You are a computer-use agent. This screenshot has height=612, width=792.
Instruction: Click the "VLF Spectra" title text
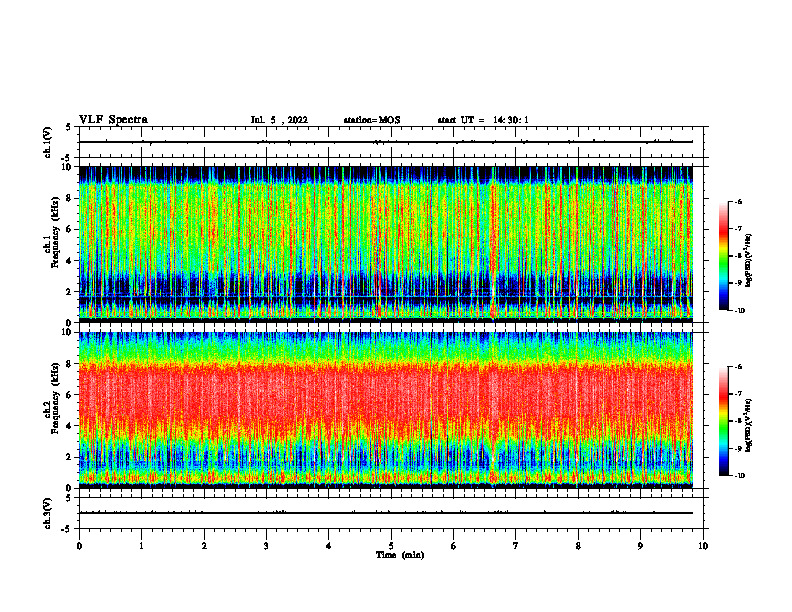[x=113, y=120]
